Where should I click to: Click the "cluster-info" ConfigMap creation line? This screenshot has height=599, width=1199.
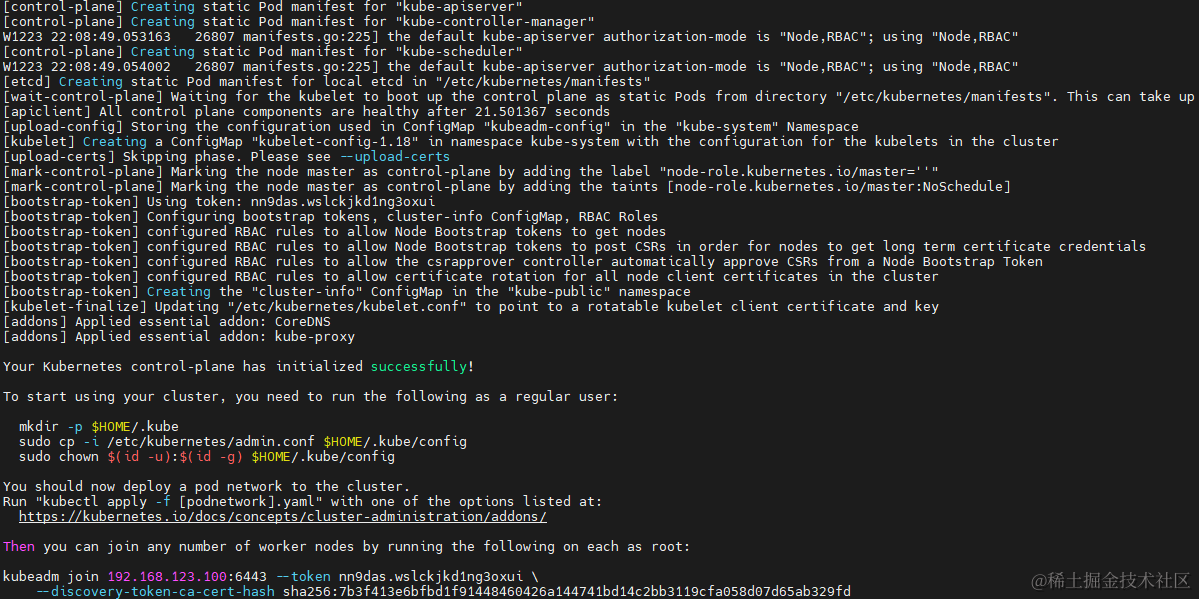point(346,291)
